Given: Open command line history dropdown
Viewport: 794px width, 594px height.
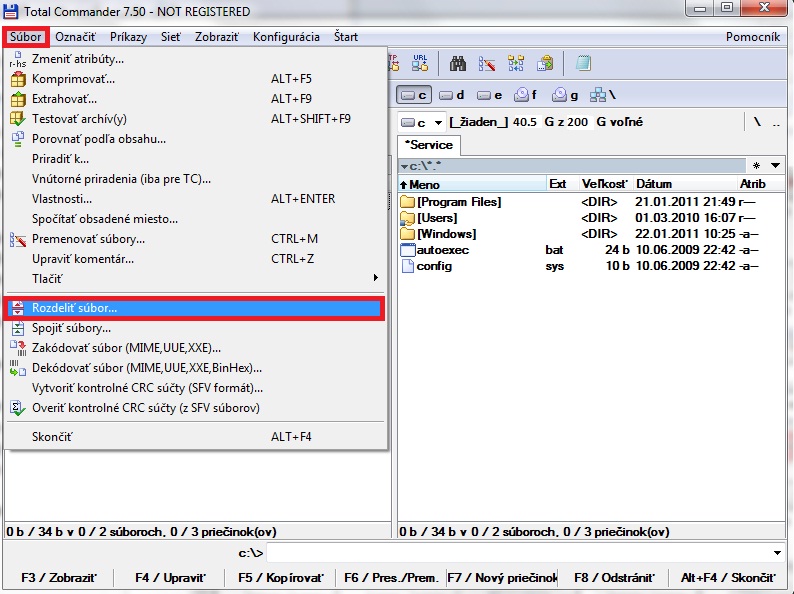Looking at the screenshot, I should tap(777, 552).
